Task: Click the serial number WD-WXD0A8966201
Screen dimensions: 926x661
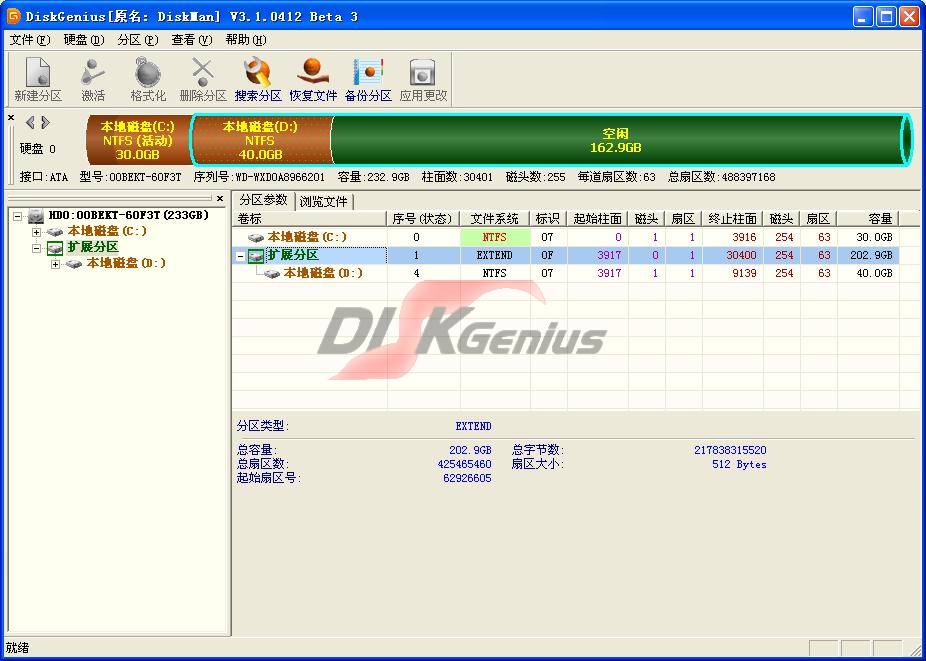Action: tap(280, 177)
